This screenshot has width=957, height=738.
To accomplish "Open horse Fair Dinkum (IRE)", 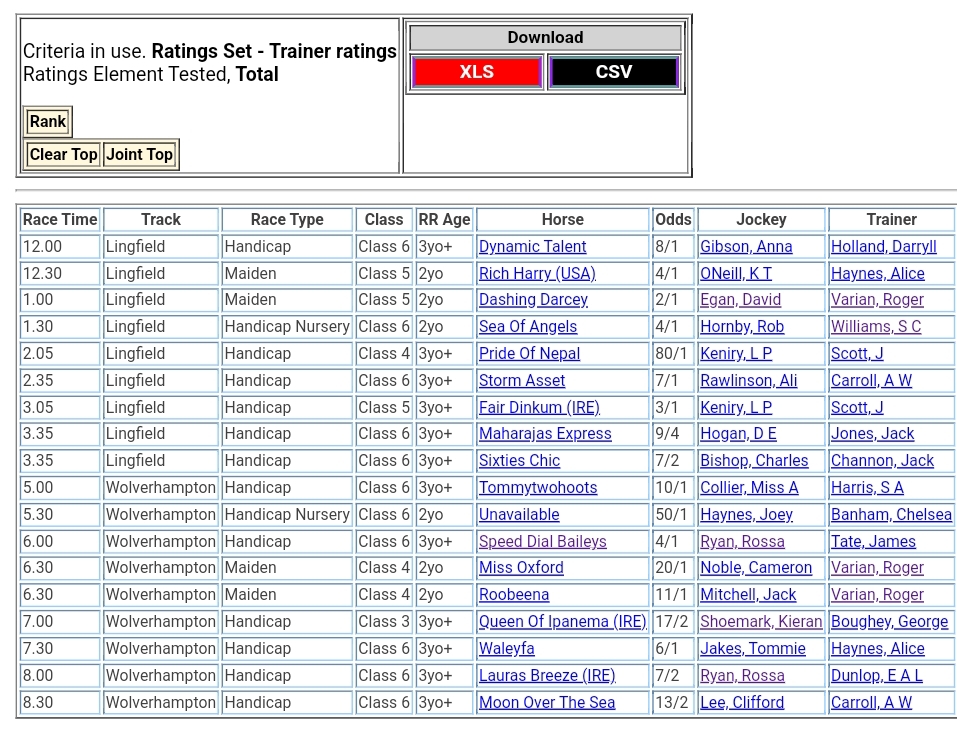I will [x=540, y=408].
